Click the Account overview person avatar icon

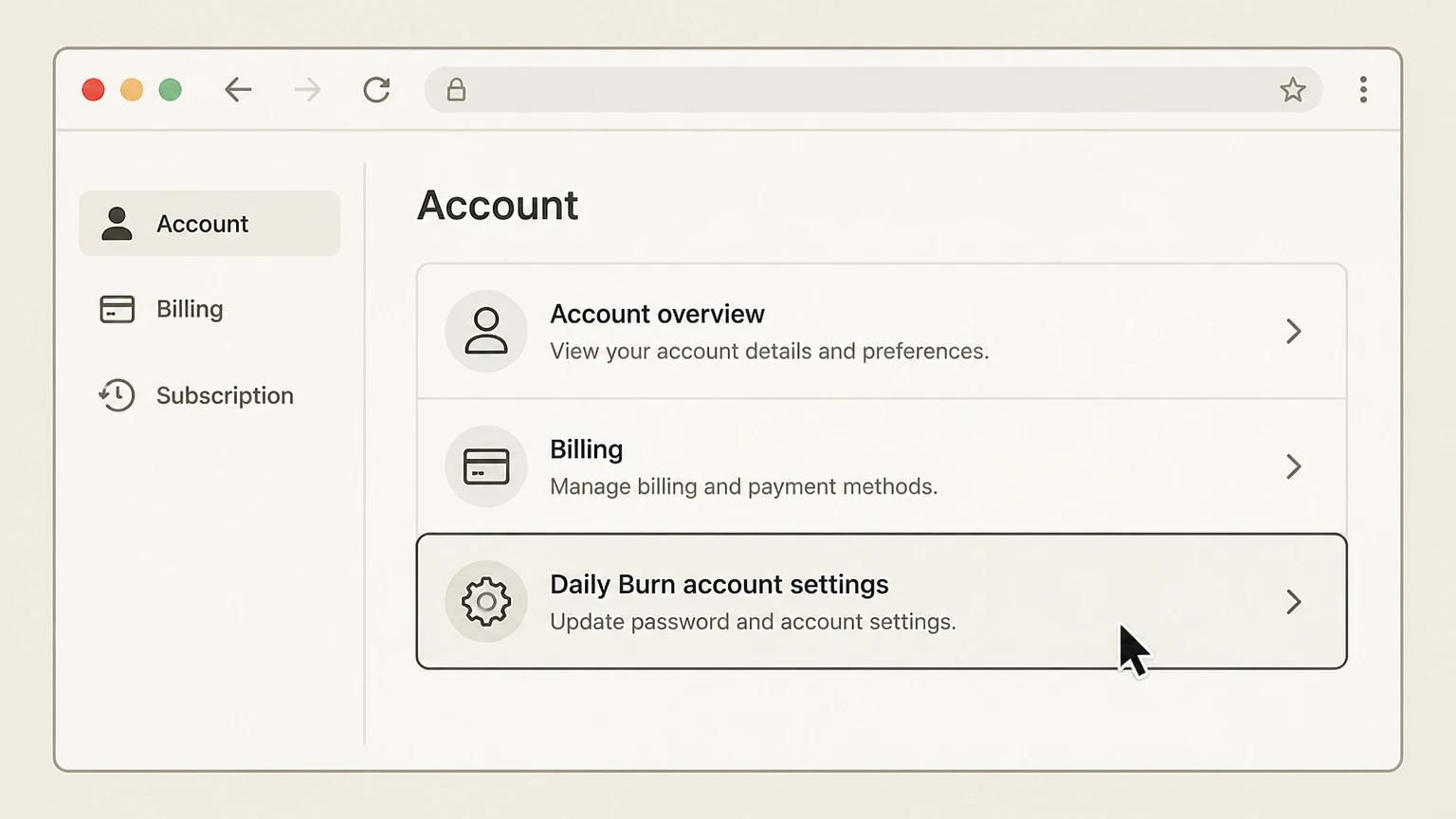[486, 331]
